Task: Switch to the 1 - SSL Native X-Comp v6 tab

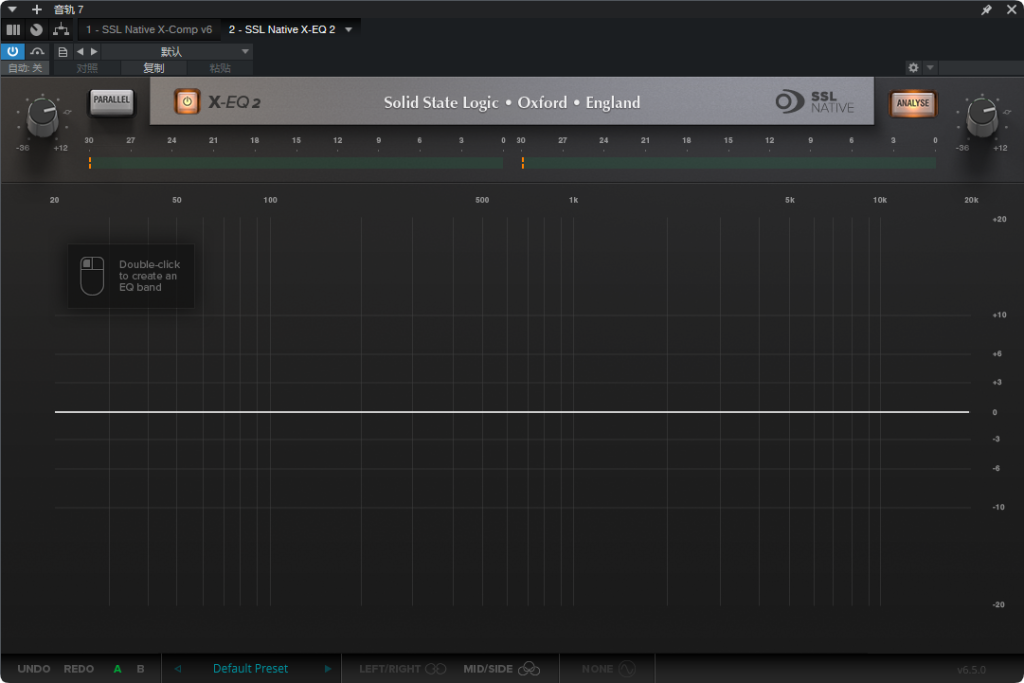Action: (149, 29)
